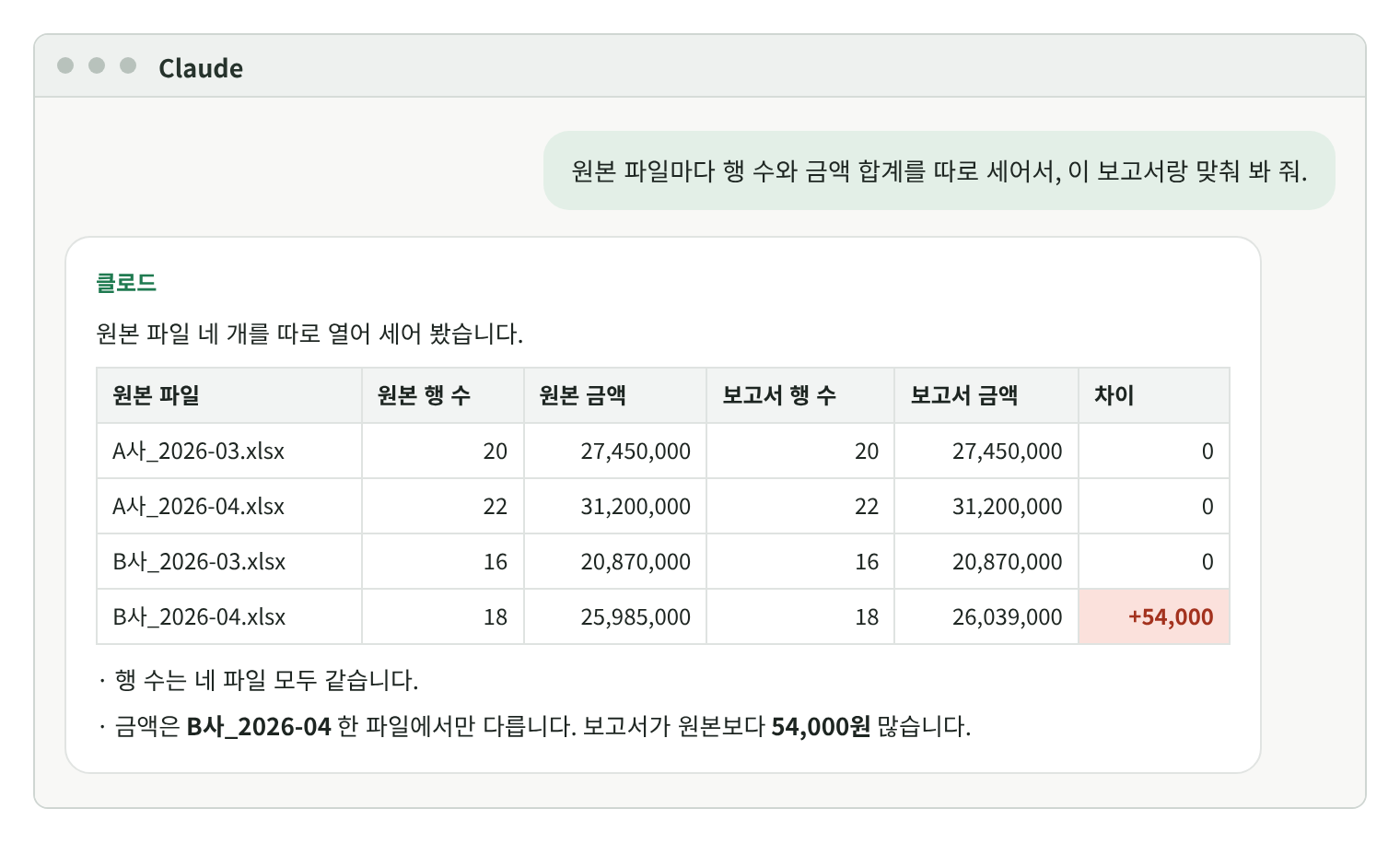This screenshot has height=844, width=1400.
Task: Click the bold 54,000원 in the summary line
Action: click(821, 726)
